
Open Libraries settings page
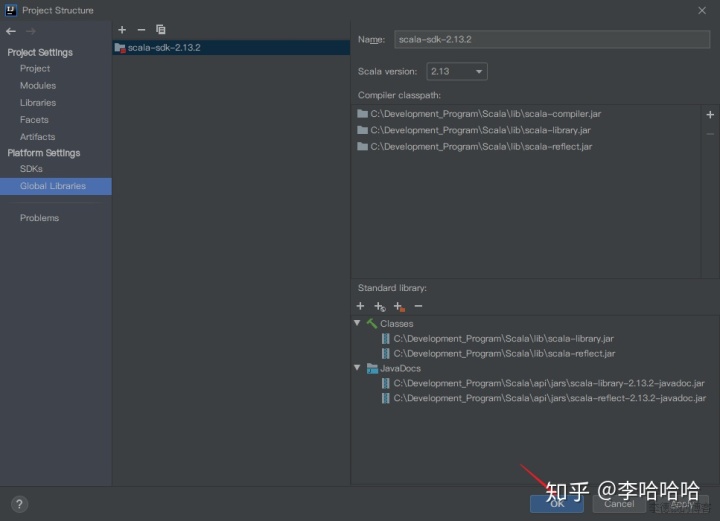[38, 103]
